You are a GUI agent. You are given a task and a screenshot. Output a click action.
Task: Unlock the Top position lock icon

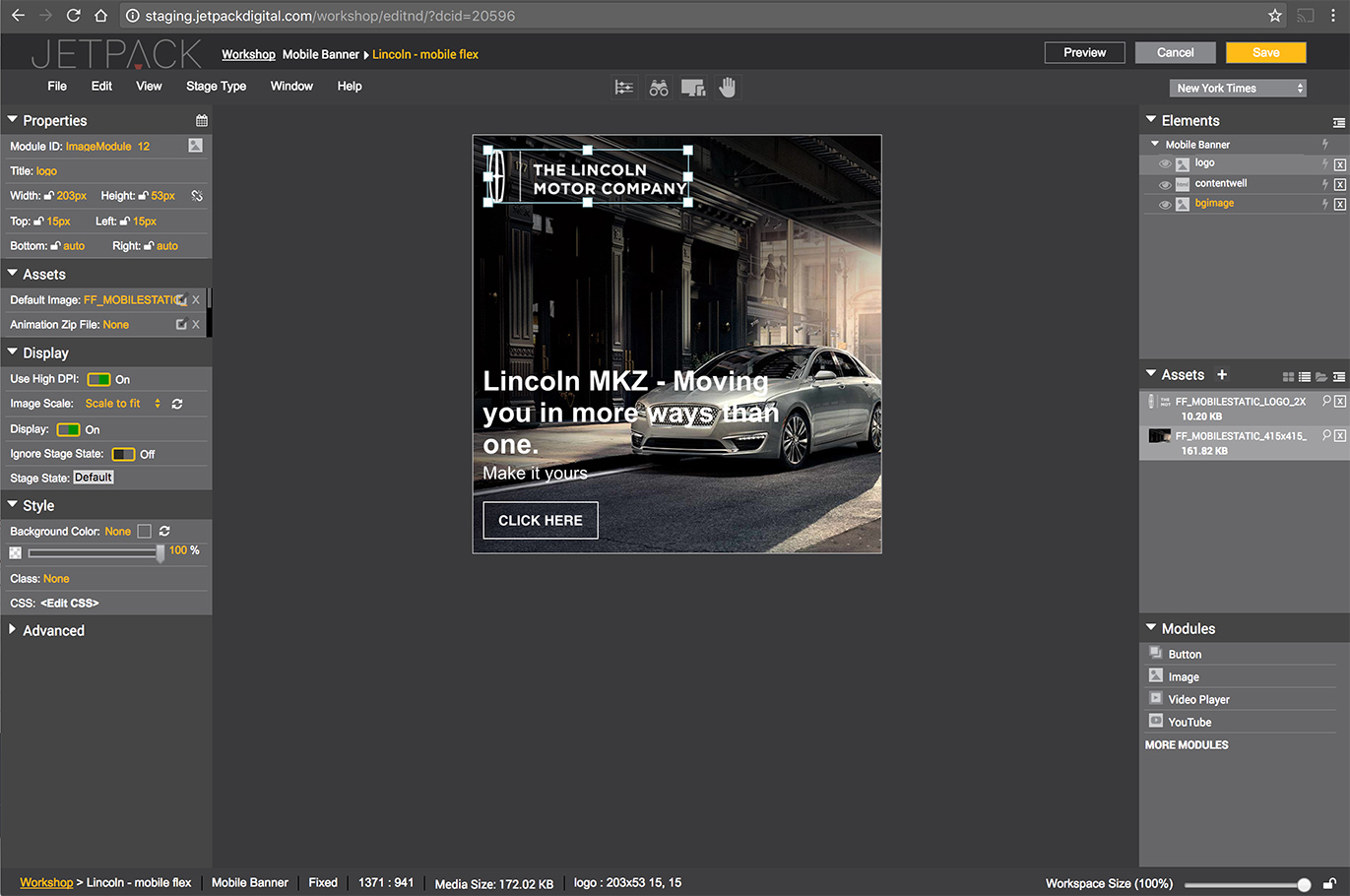coord(39,222)
